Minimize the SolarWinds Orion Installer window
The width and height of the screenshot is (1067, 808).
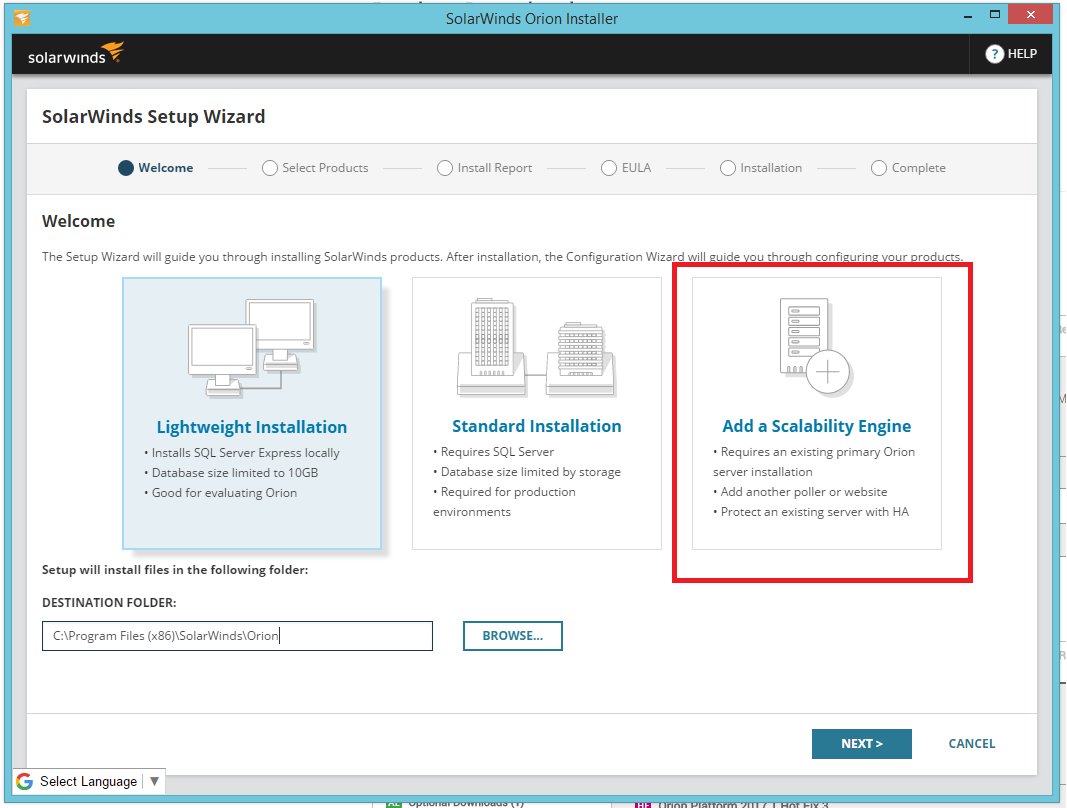[967, 15]
